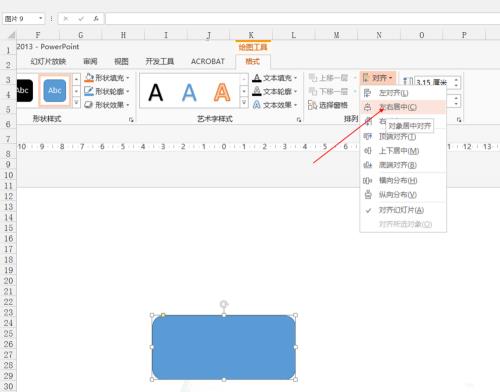Apply the blue Abc shape style

[x=55, y=90]
